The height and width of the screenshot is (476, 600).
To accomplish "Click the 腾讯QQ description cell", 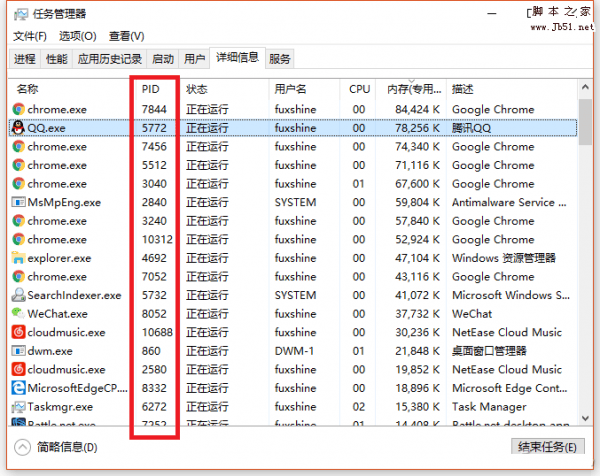I will (471, 128).
